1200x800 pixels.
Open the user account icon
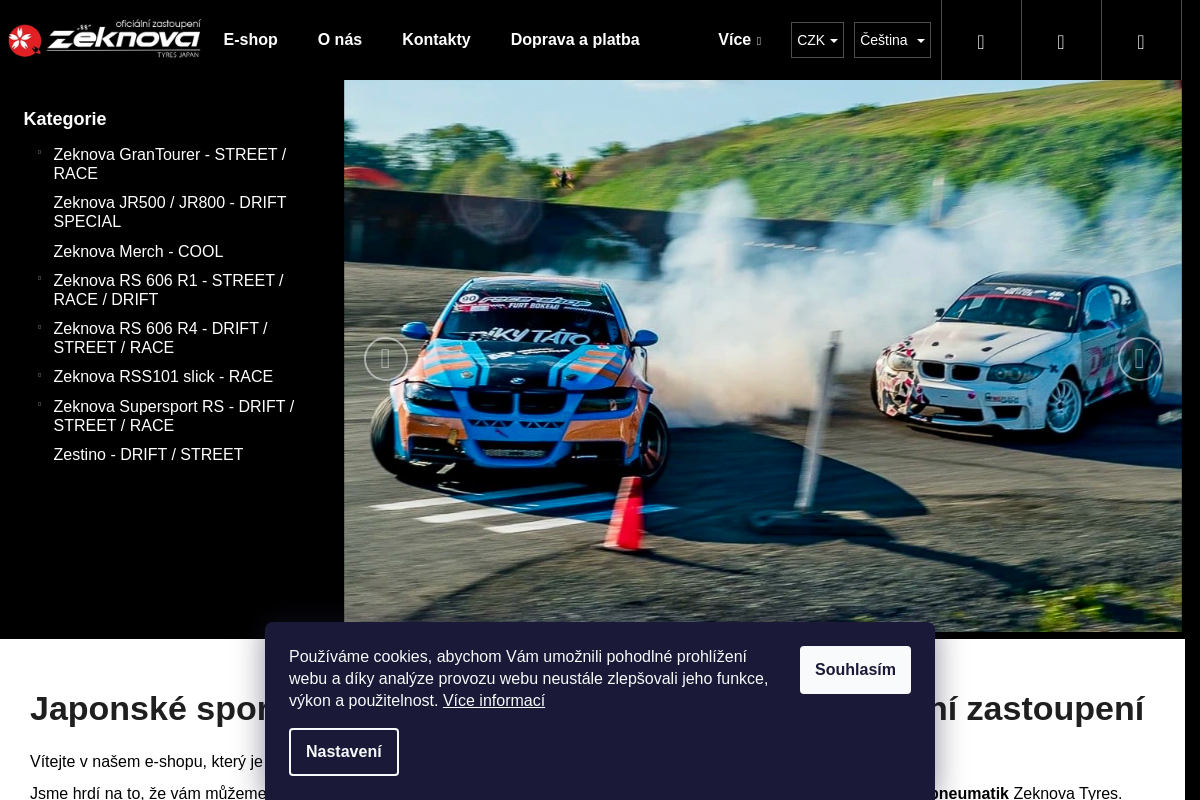tap(1061, 41)
